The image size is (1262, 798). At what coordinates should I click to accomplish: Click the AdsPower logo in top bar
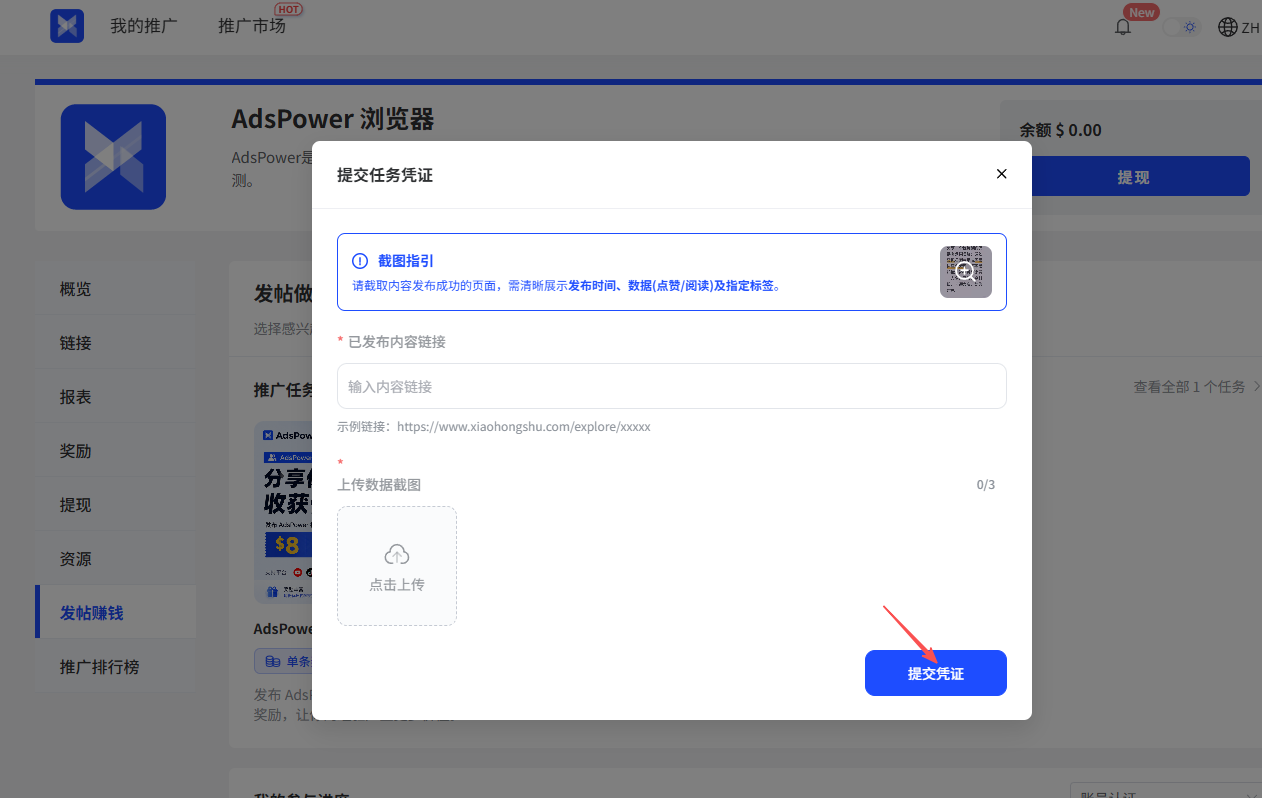pos(67,26)
